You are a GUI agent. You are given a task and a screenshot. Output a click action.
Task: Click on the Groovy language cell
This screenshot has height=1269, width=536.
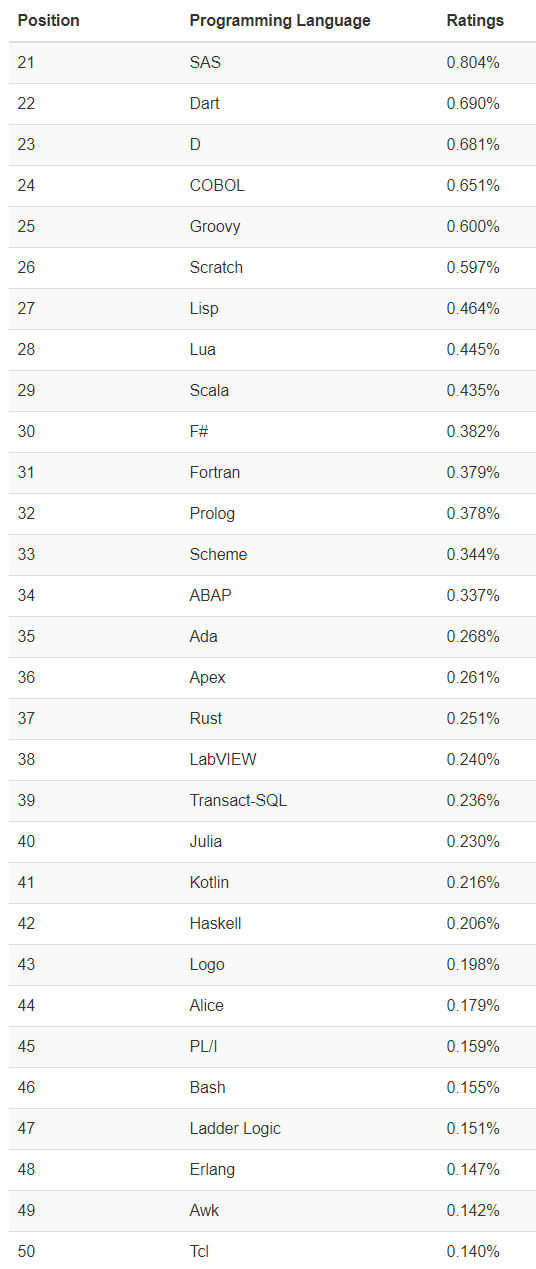[215, 226]
